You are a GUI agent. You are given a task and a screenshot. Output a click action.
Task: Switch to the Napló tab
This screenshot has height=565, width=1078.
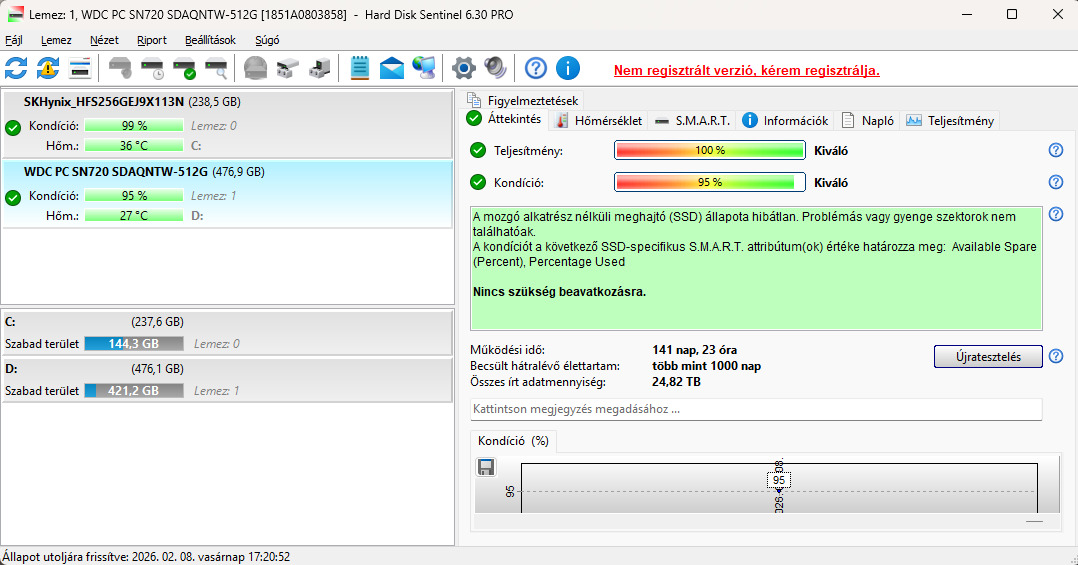click(868, 121)
